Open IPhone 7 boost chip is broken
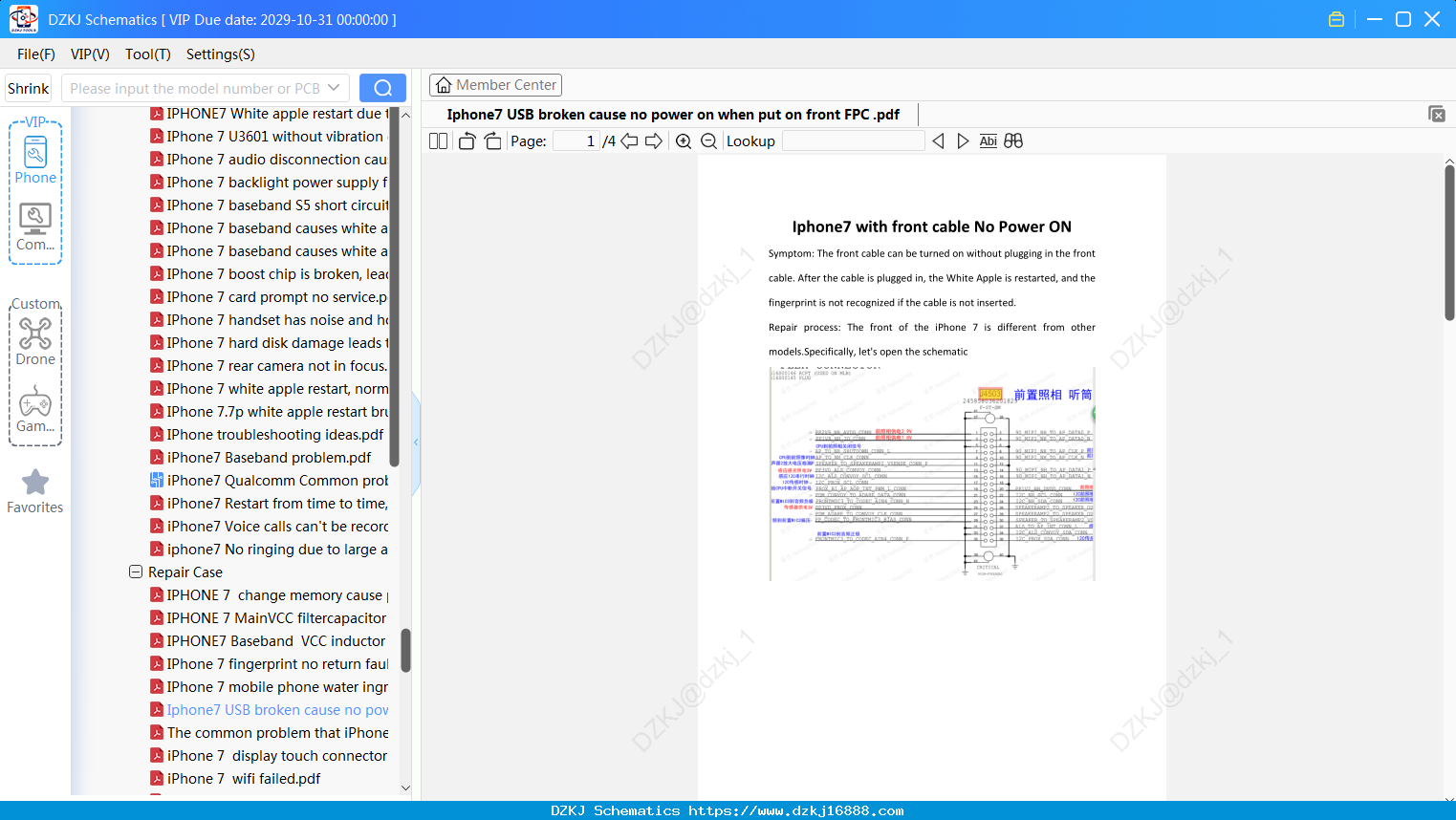This screenshot has width=1456, height=820. (277, 274)
